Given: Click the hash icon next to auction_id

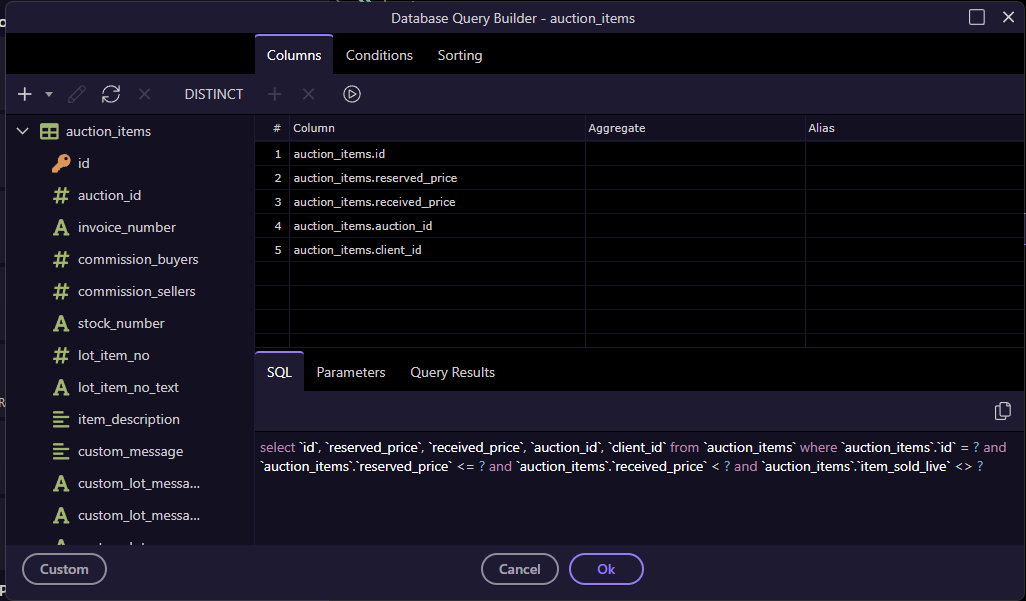Looking at the screenshot, I should (61, 195).
